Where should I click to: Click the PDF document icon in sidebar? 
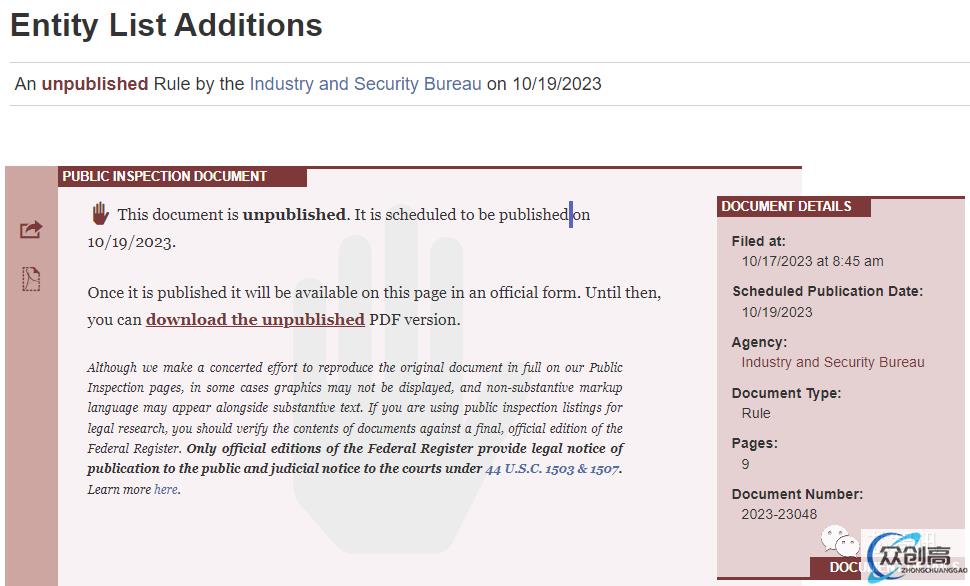(31, 279)
